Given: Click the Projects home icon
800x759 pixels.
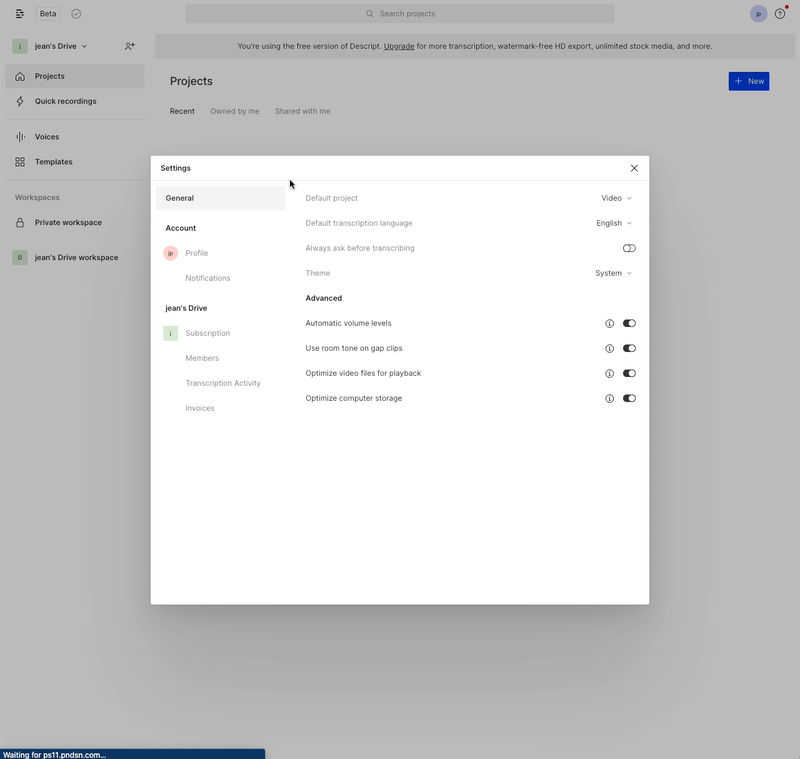Looking at the screenshot, I should 20,76.
